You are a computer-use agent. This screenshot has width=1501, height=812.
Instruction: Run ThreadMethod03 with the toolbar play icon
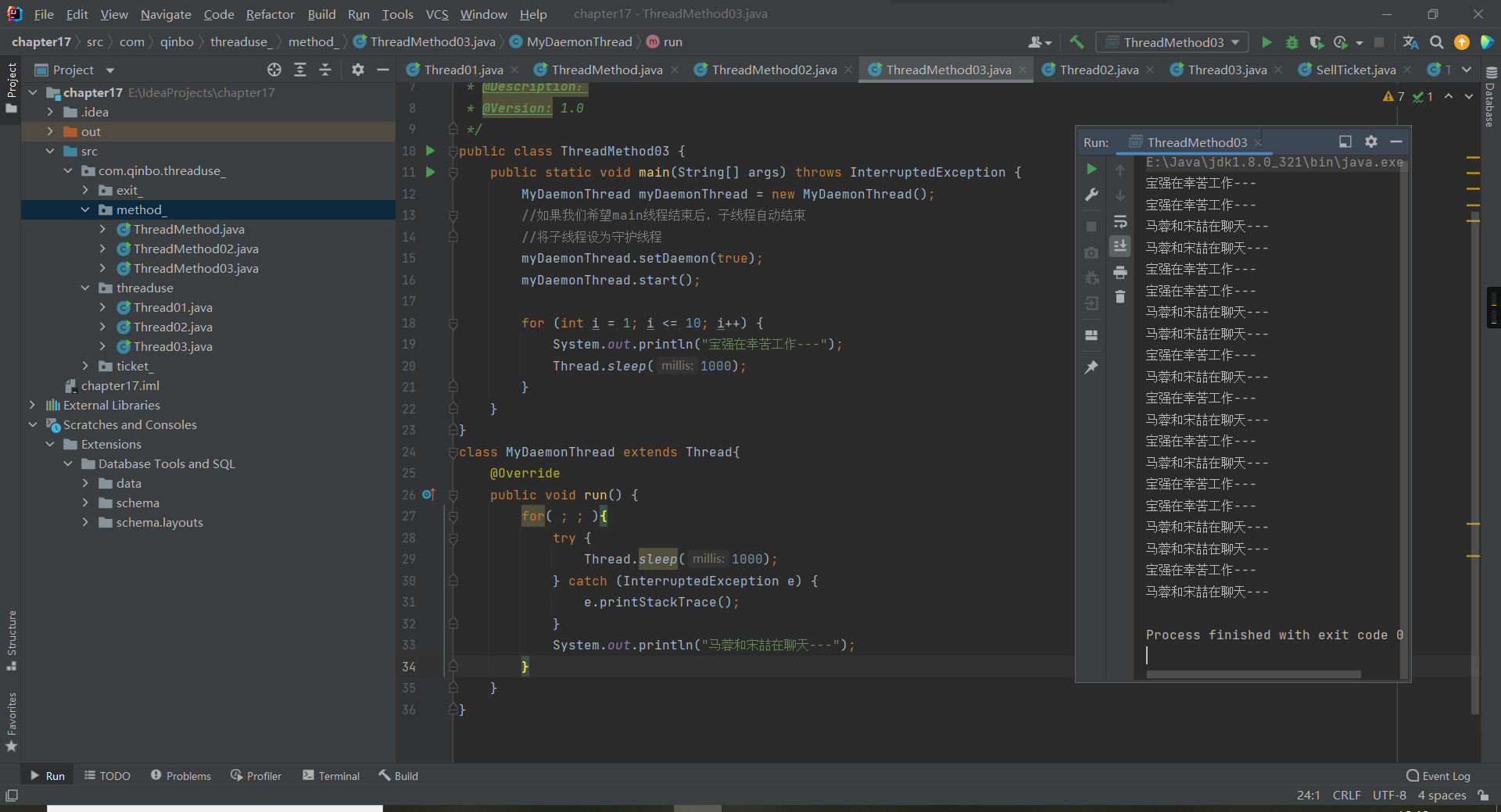[x=1266, y=42]
